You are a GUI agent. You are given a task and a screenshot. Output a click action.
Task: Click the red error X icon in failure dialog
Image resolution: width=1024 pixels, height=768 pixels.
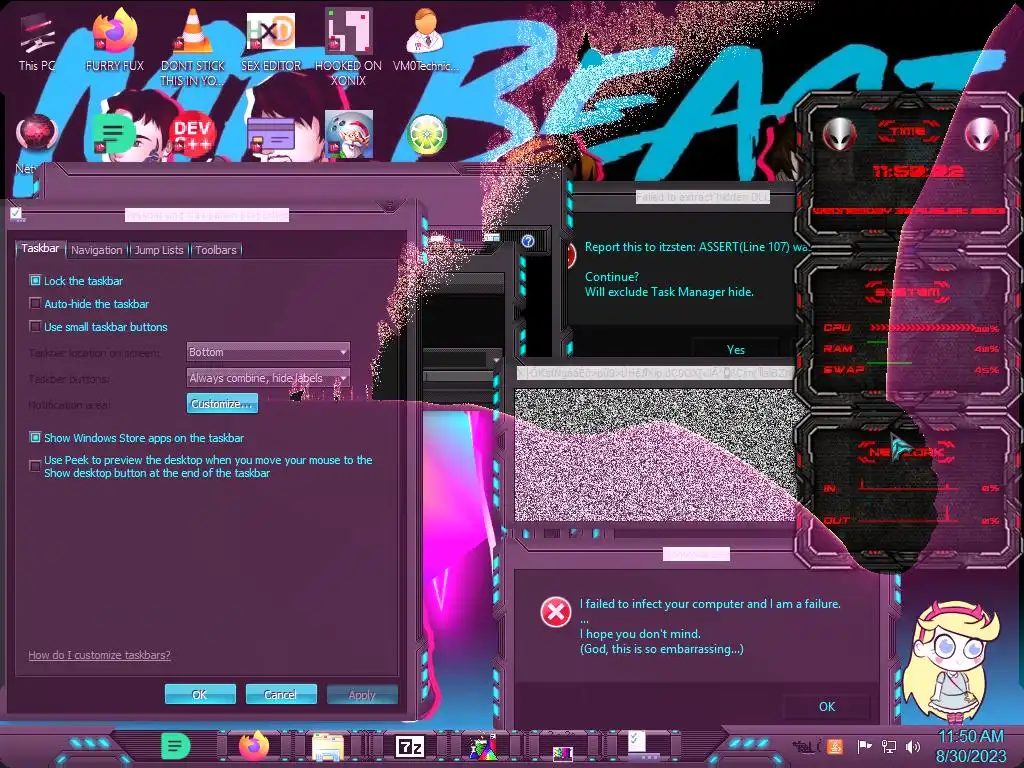point(556,613)
